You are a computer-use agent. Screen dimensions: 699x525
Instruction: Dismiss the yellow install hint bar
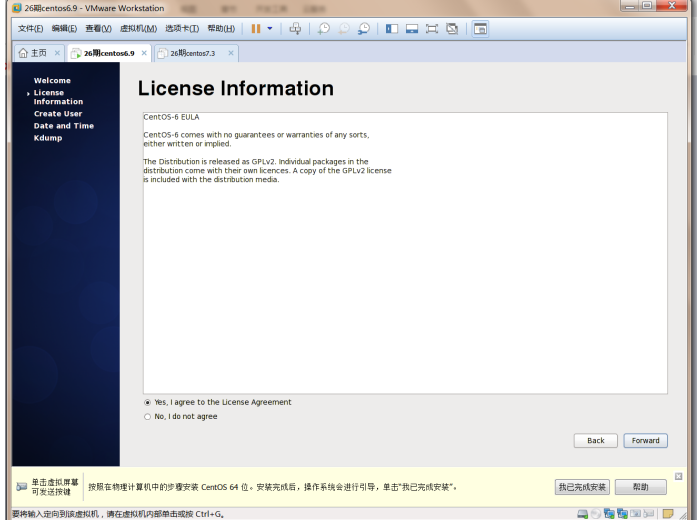678,476
